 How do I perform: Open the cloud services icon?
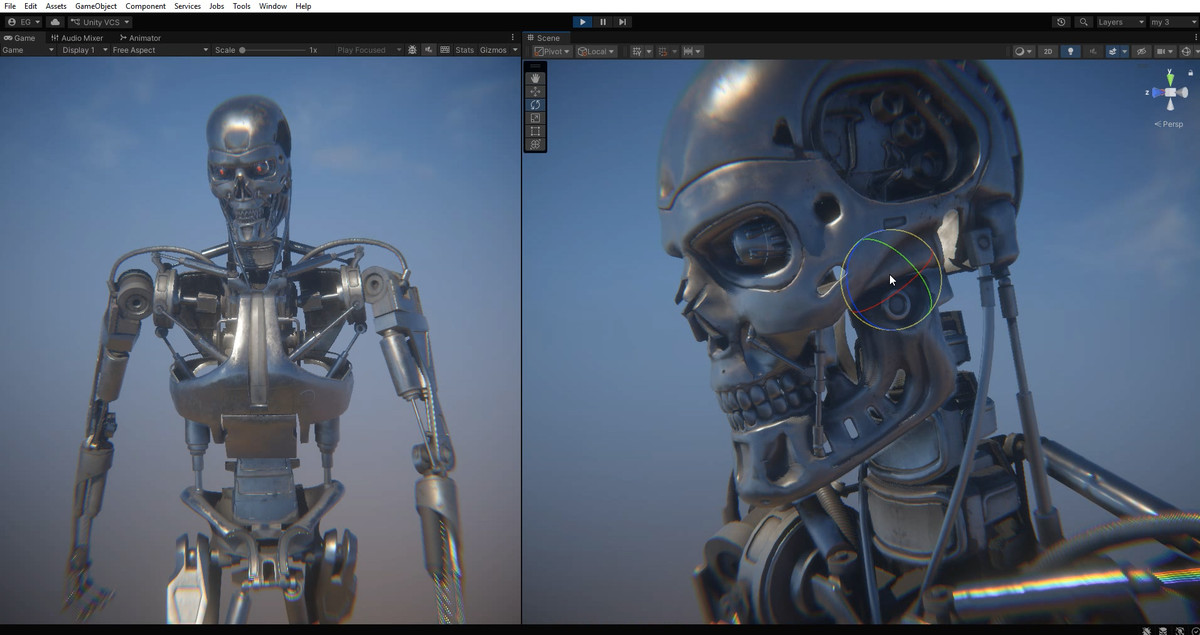click(x=54, y=22)
